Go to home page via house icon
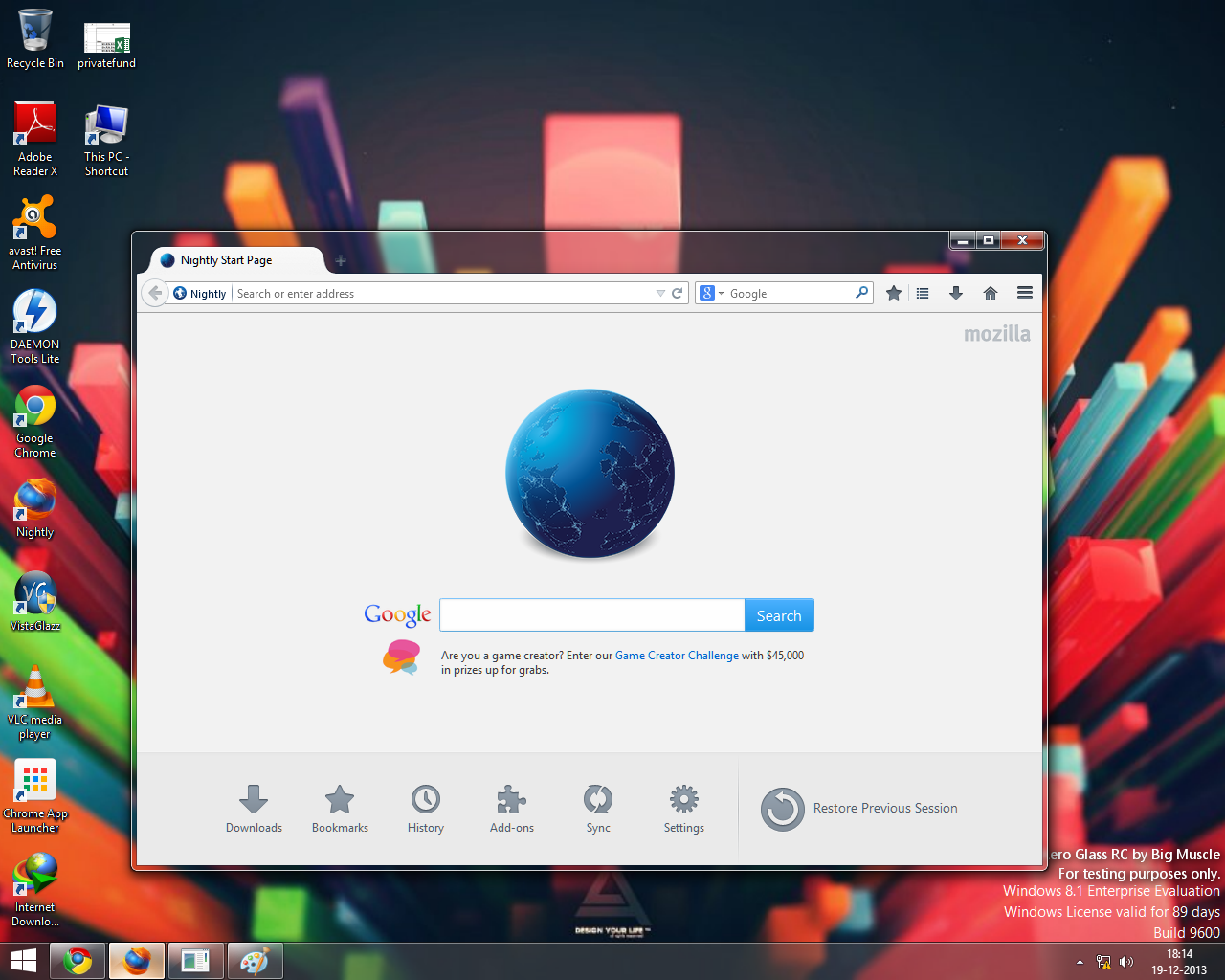 pyautogui.click(x=991, y=293)
